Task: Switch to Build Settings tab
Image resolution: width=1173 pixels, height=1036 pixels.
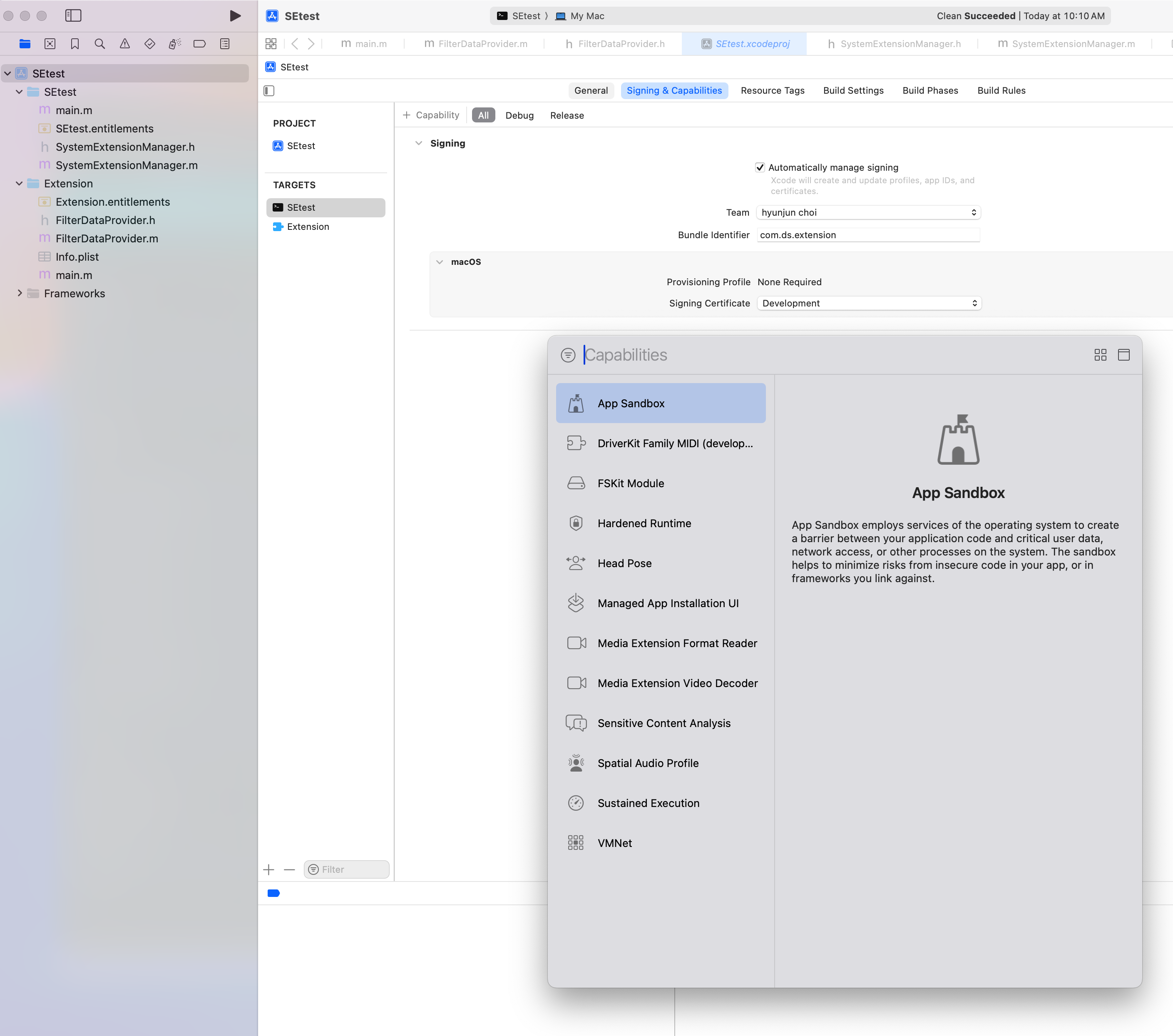Action: tap(853, 91)
